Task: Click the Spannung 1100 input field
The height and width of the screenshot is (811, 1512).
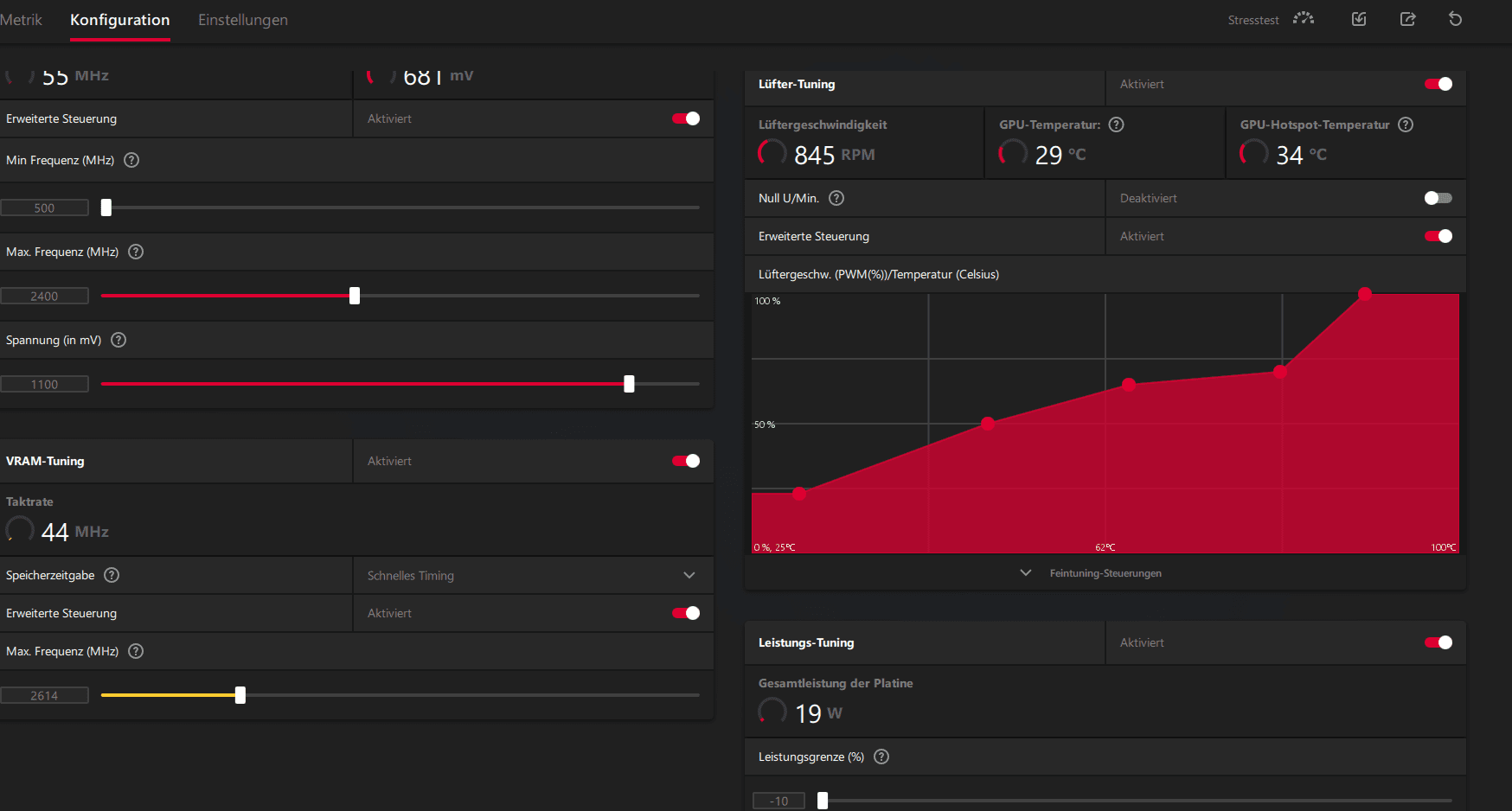Action: [44, 384]
